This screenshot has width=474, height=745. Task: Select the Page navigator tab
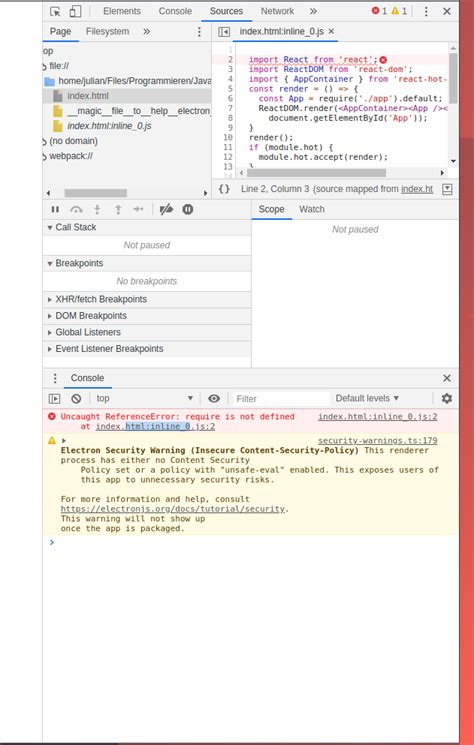pyautogui.click(x=60, y=31)
